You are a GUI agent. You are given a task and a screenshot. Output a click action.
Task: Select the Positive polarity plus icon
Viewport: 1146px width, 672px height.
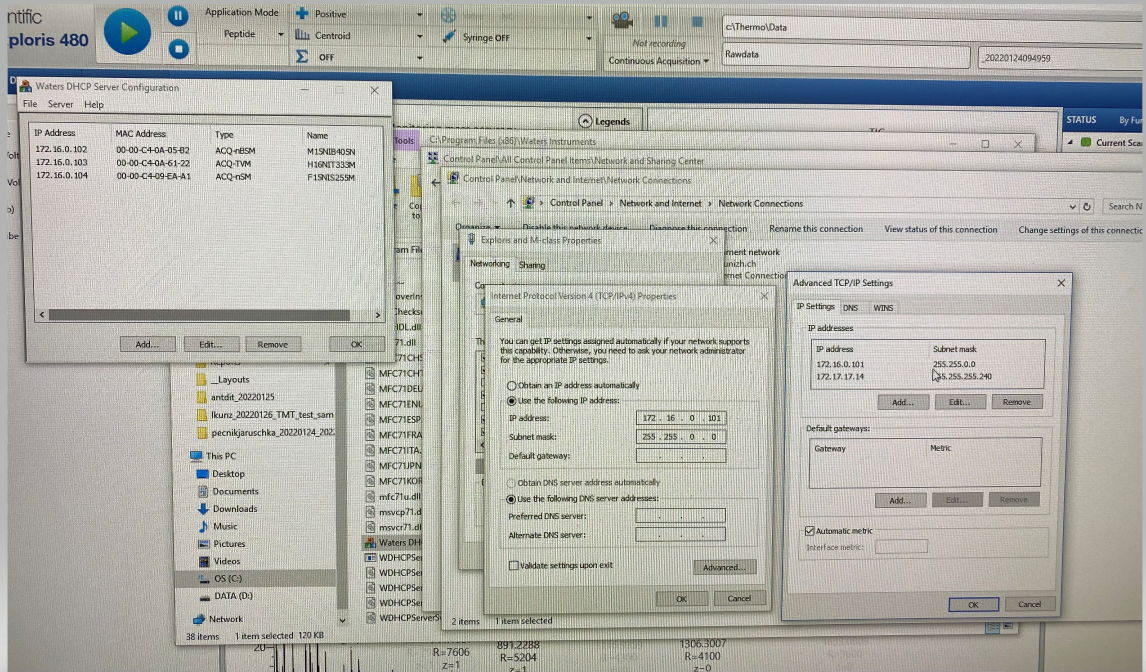coord(302,13)
